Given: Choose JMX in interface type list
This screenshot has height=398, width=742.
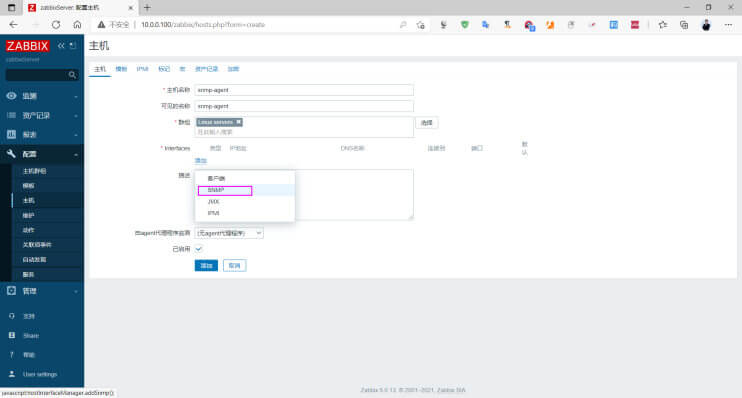Looking at the screenshot, I should click(245, 202).
